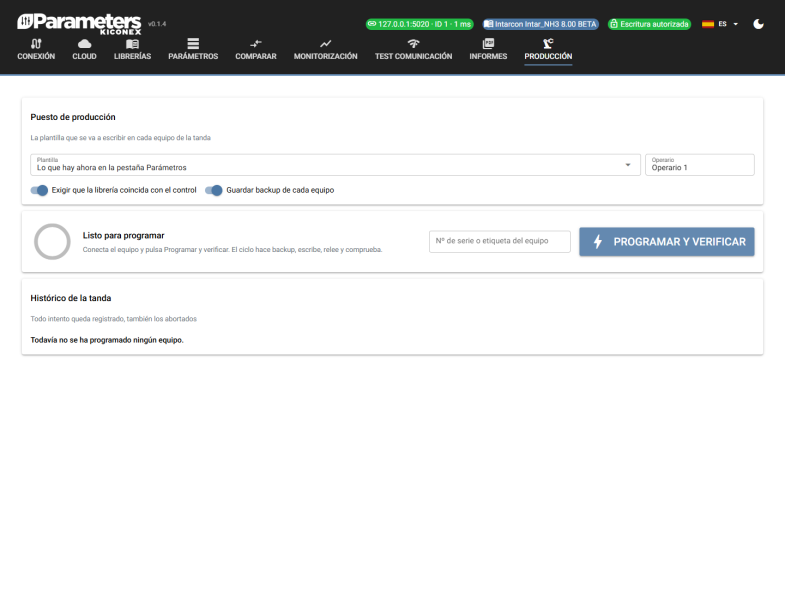Click 'Todo intento queda registrado' subtitle

(114, 319)
